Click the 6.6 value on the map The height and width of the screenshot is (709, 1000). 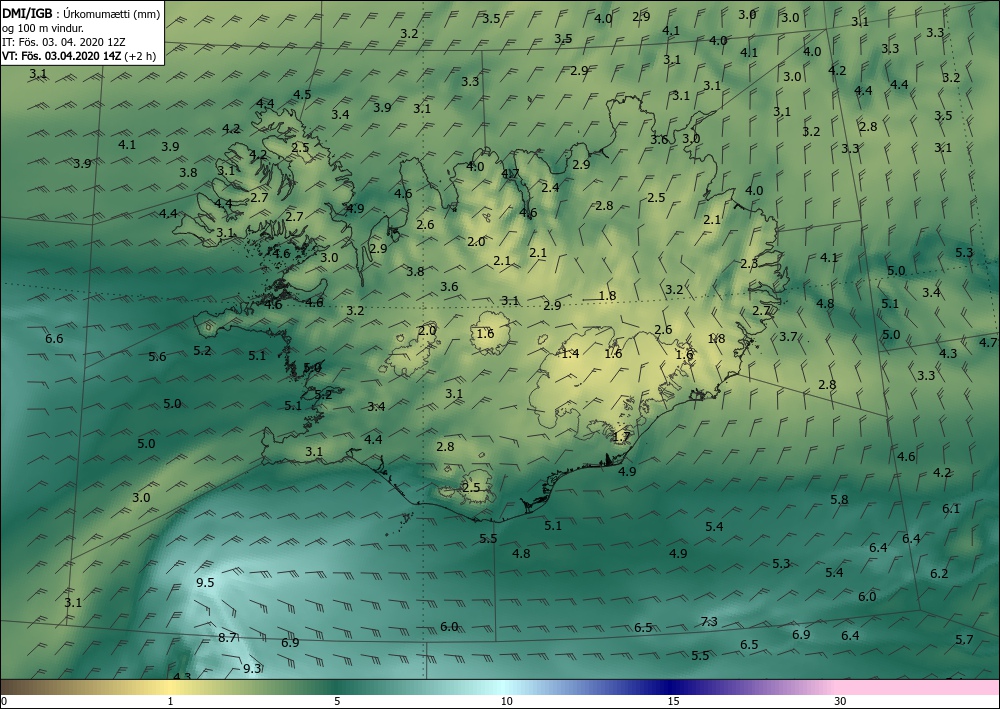(54, 339)
